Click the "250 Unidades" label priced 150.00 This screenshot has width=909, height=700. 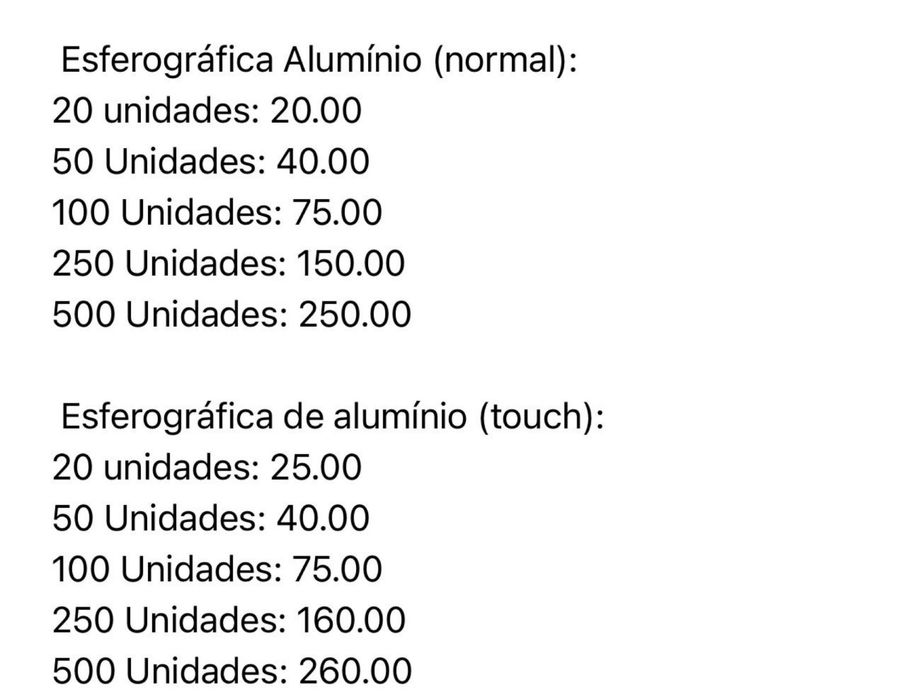pyautogui.click(x=170, y=264)
